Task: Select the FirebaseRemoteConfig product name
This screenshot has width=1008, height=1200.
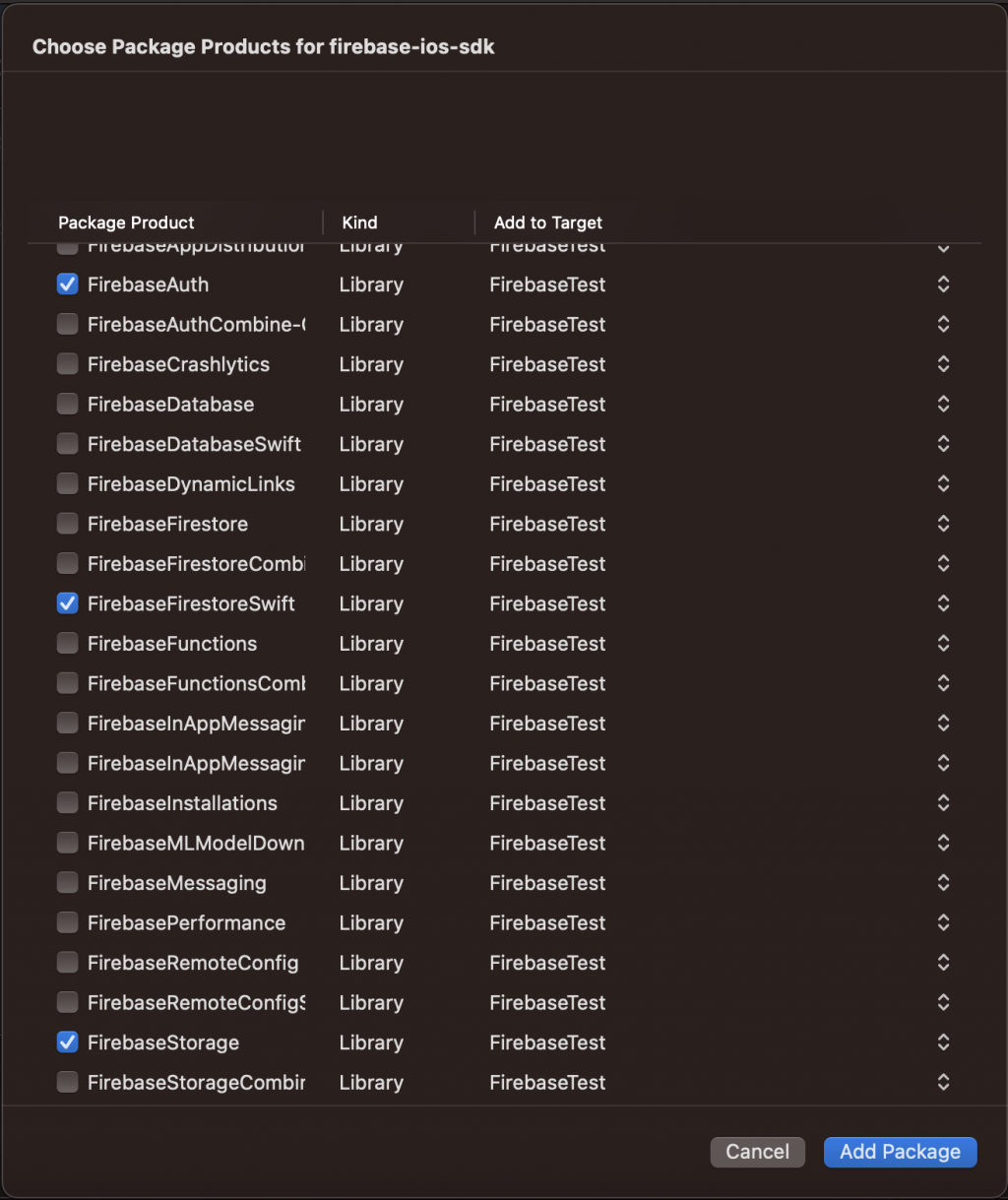Action: [193, 963]
